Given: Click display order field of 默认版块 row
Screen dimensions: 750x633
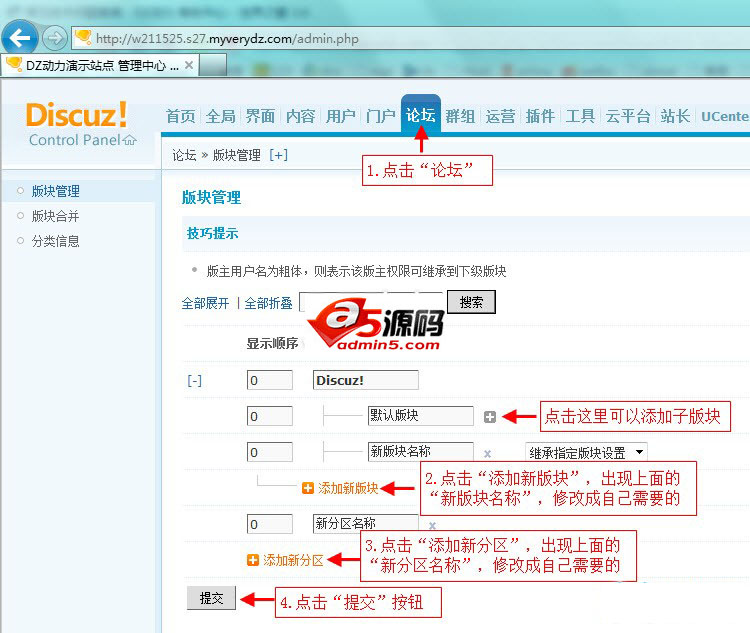Looking at the screenshot, I should [x=270, y=416].
